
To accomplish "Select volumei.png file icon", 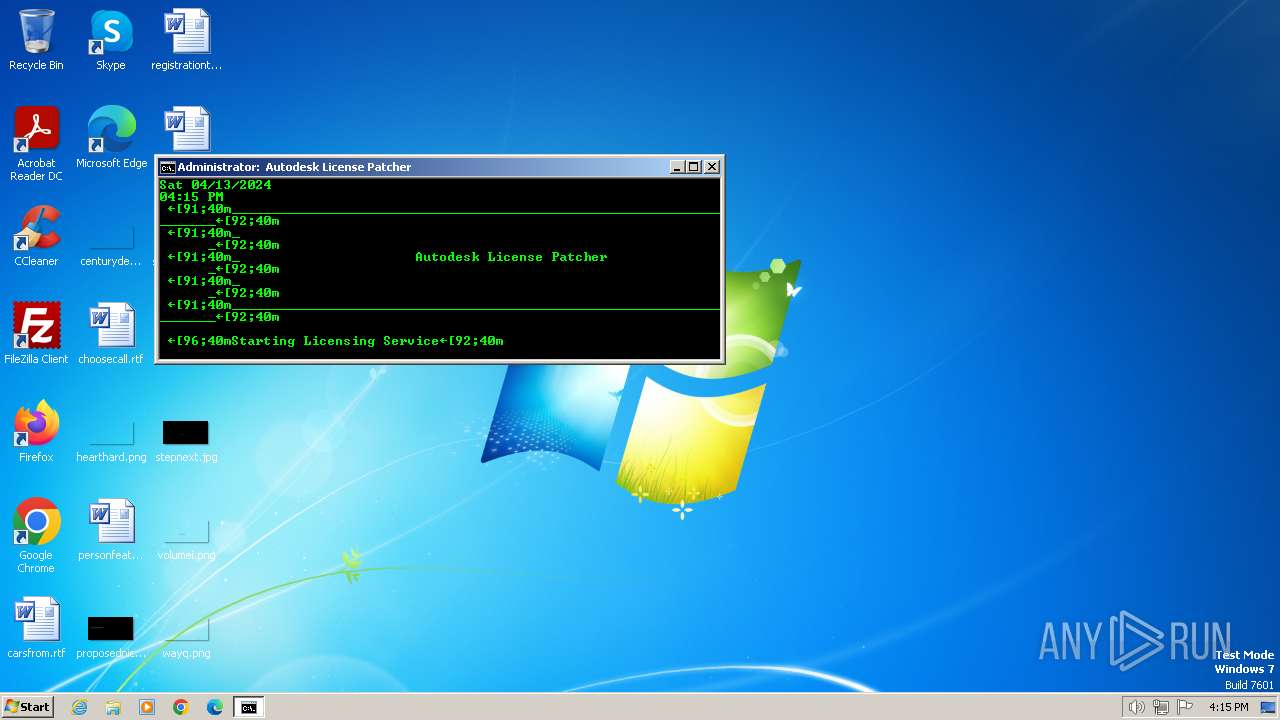I will click(x=186, y=538).
